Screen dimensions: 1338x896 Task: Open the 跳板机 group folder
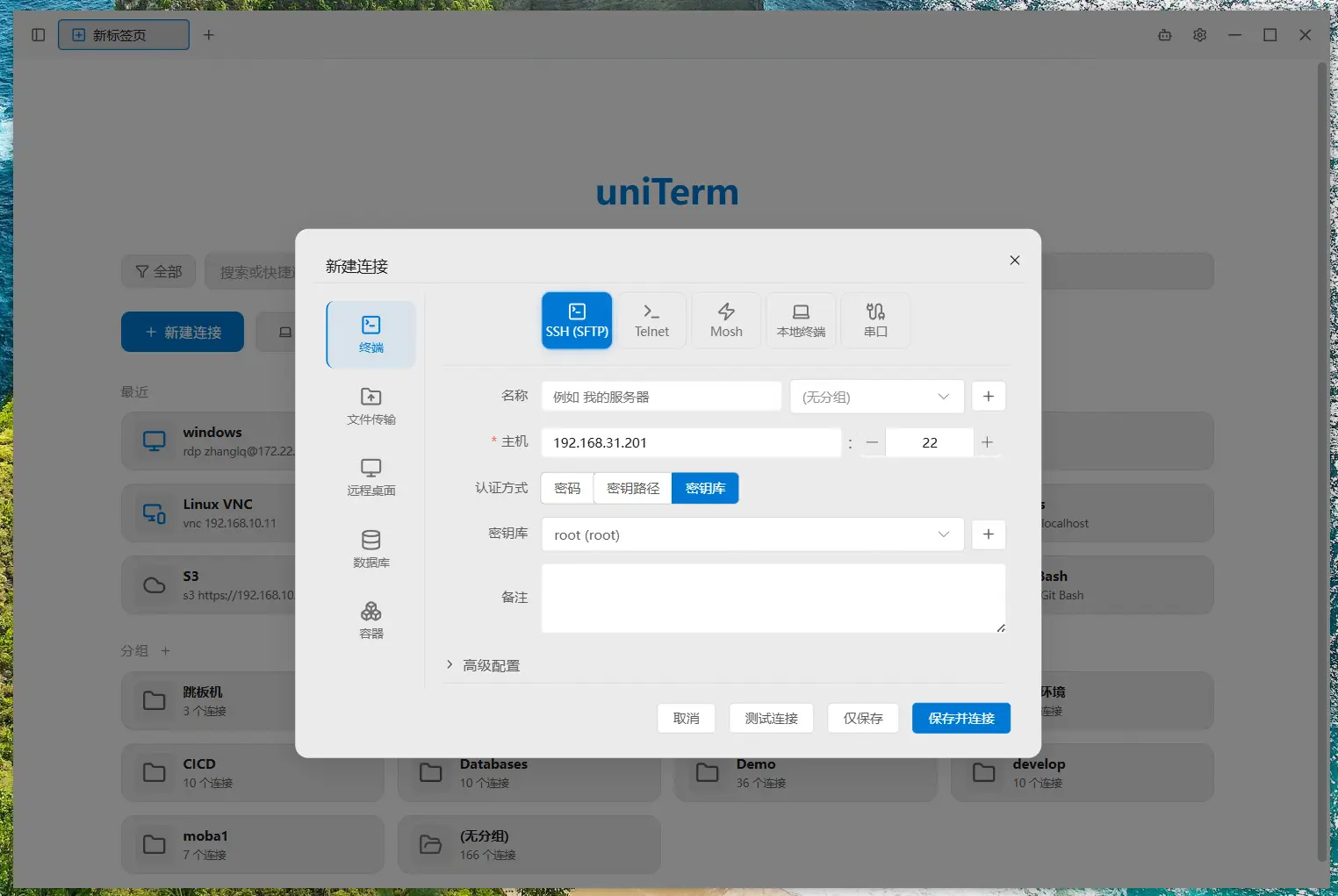209,701
